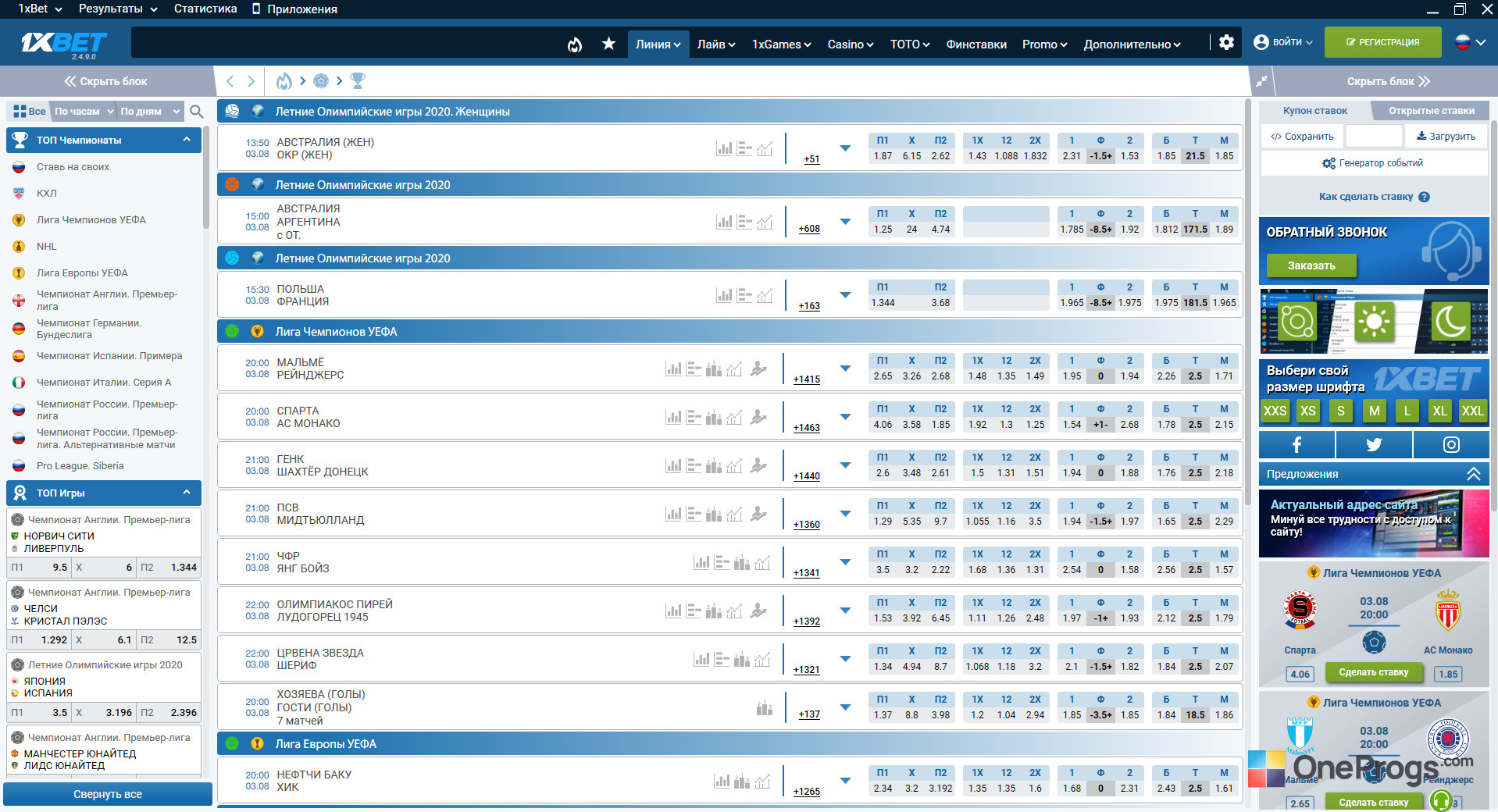Collapse the Предложения panel
Image resolution: width=1498 pixels, height=812 pixels.
coord(1473,474)
